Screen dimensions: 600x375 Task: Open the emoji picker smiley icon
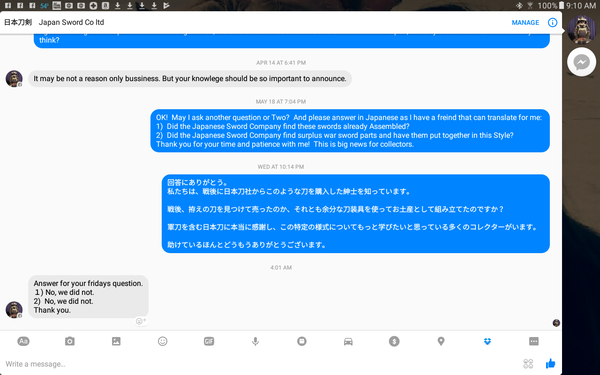point(163,341)
